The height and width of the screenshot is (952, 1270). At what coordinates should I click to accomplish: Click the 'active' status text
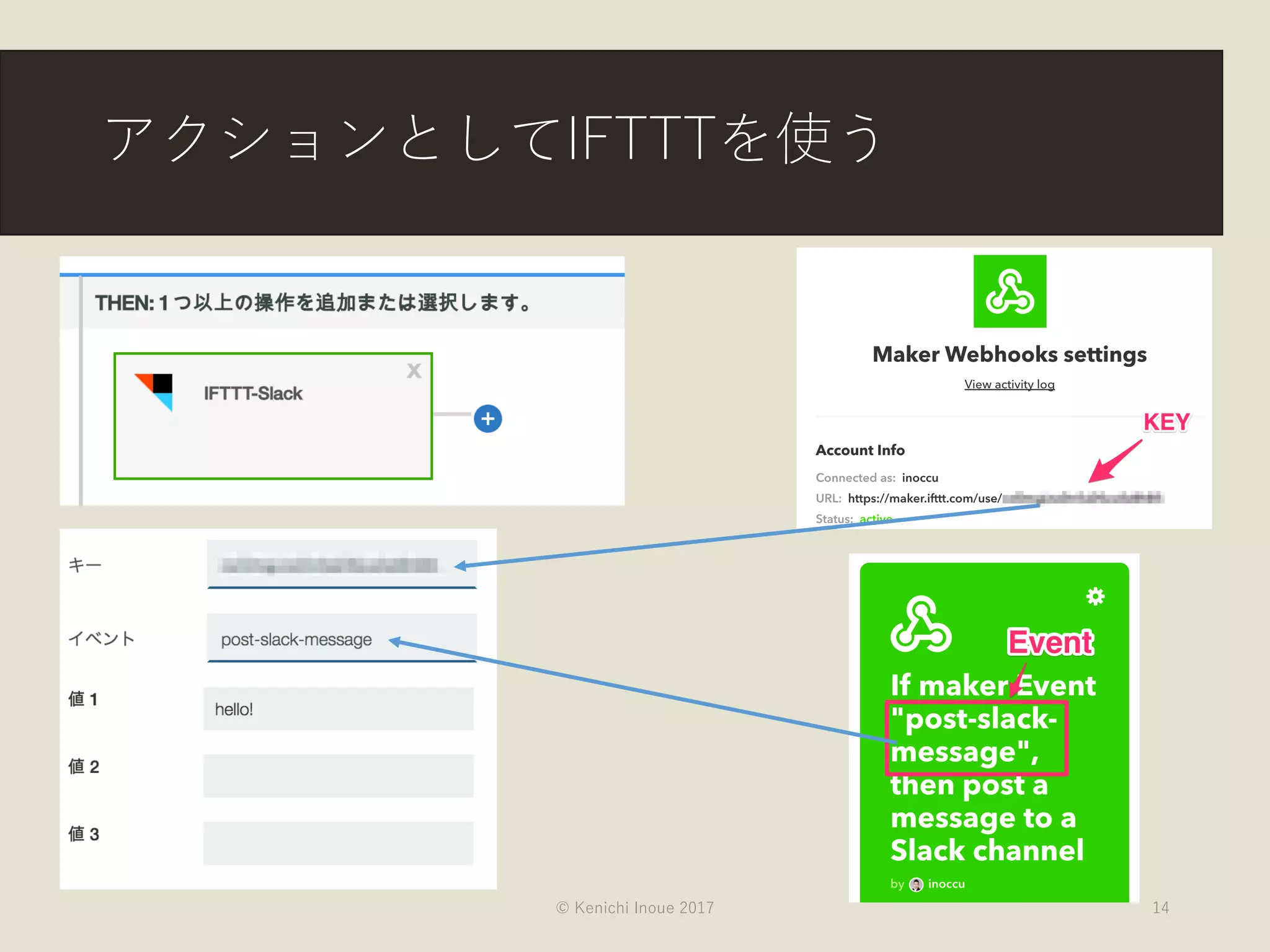(876, 519)
